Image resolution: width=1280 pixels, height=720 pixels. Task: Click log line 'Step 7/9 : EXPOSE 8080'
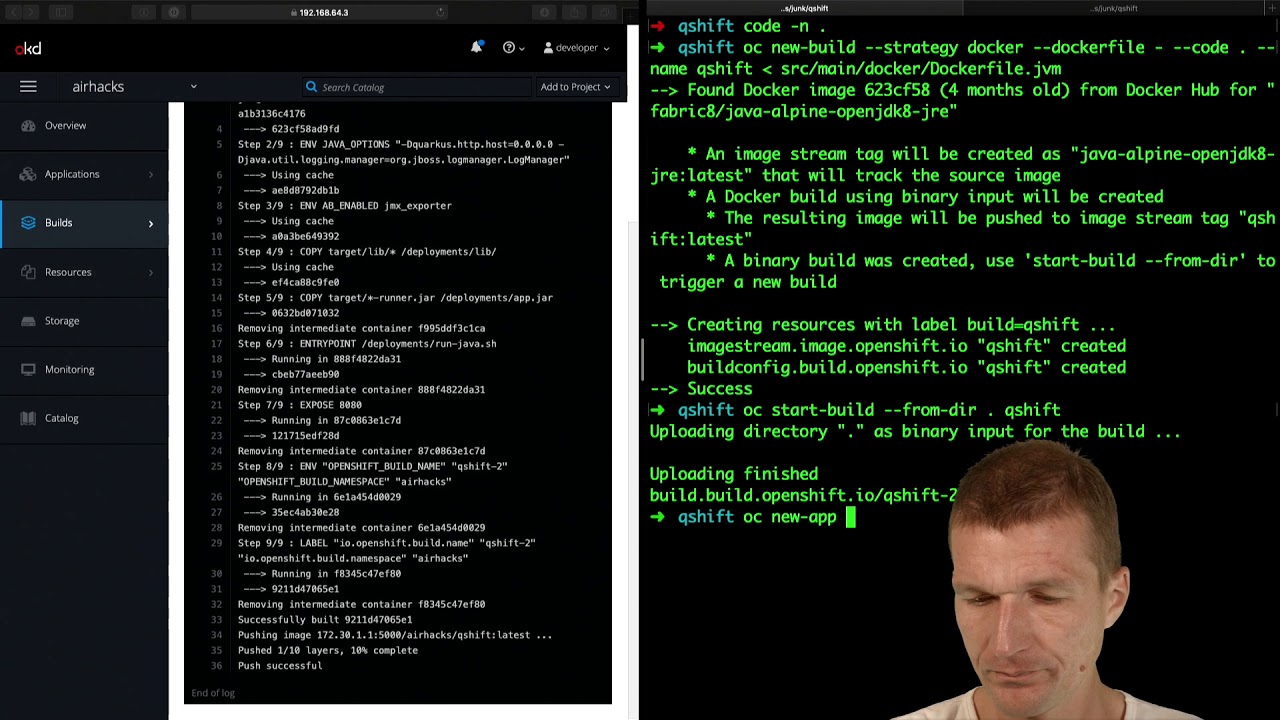[x=300, y=405]
